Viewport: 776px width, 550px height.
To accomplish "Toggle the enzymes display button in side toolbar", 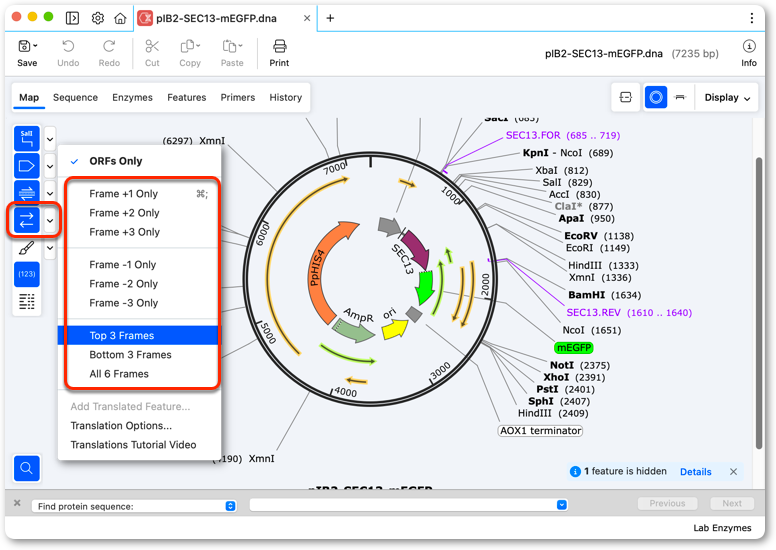I will click(27, 139).
